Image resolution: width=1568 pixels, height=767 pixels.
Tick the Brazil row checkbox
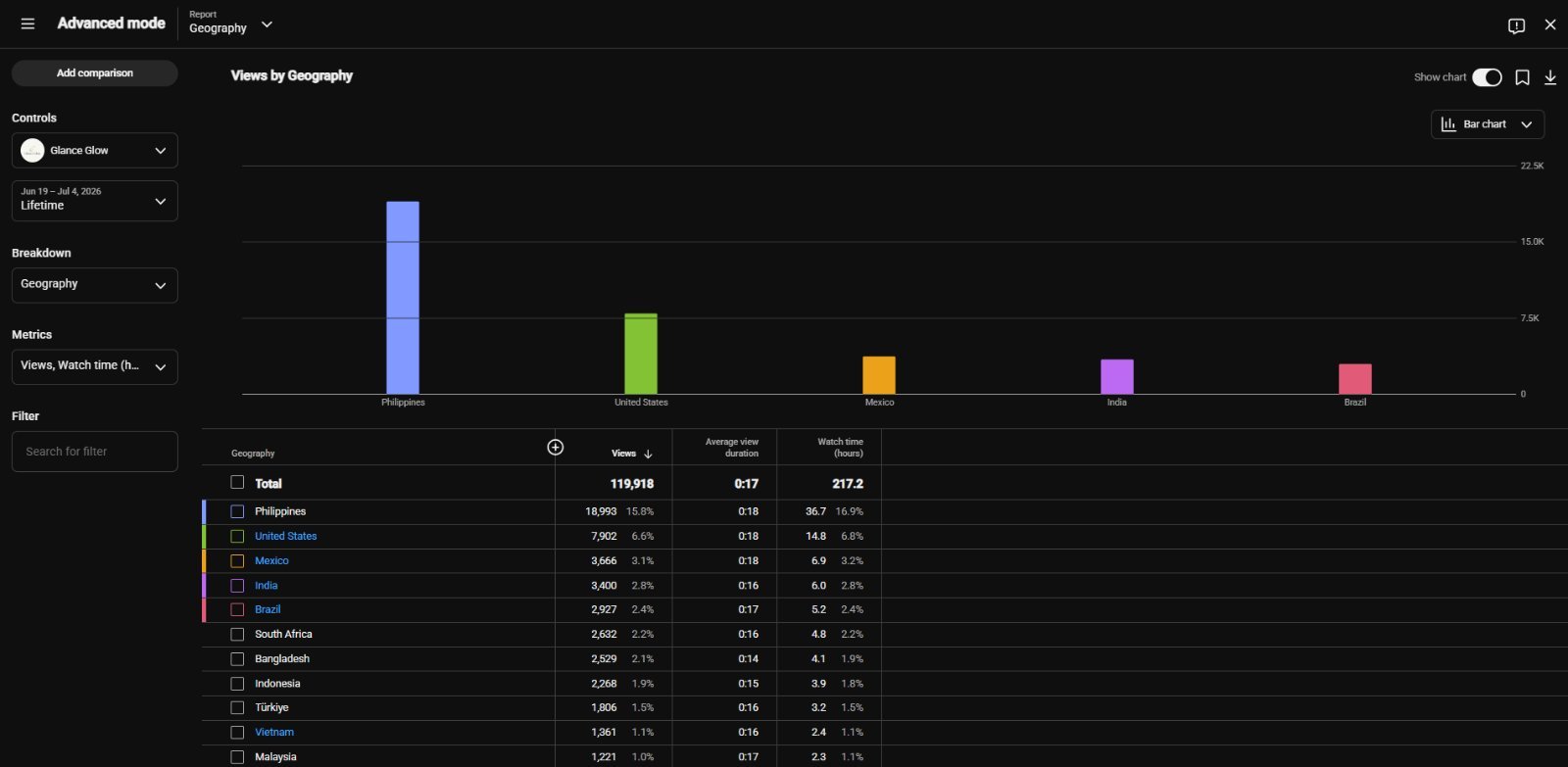pos(237,609)
